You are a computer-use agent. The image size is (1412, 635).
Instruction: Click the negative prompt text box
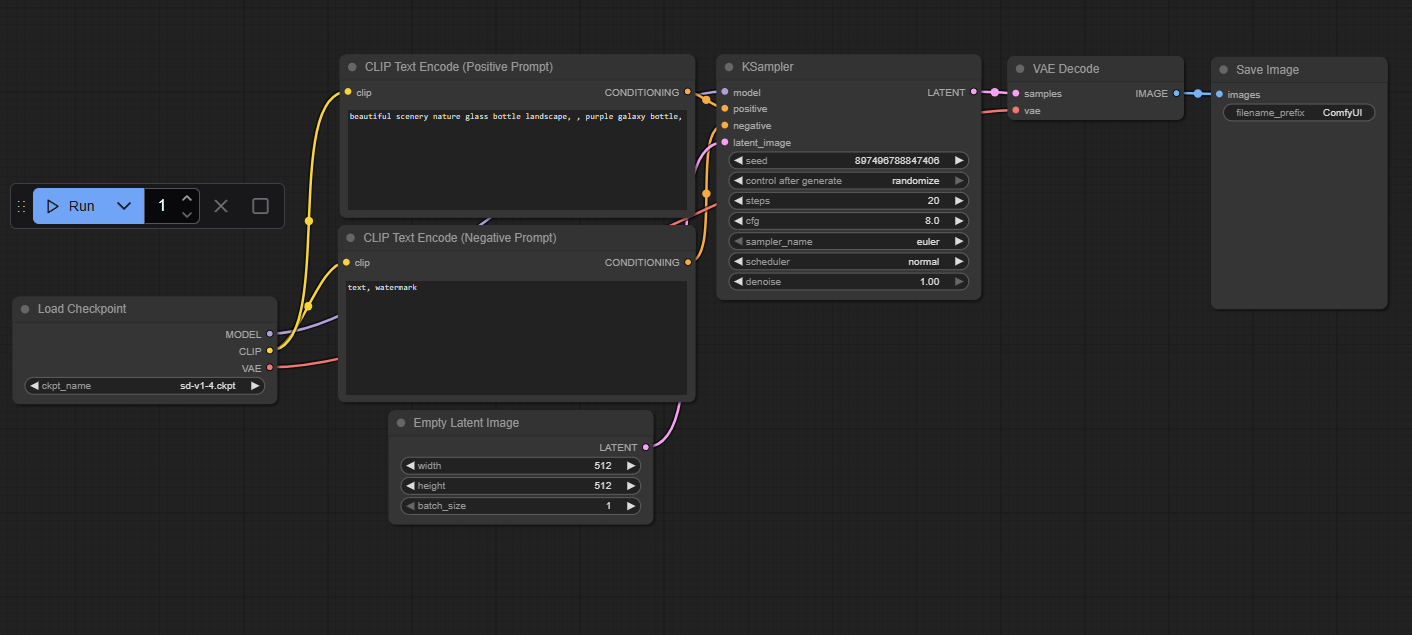point(516,338)
